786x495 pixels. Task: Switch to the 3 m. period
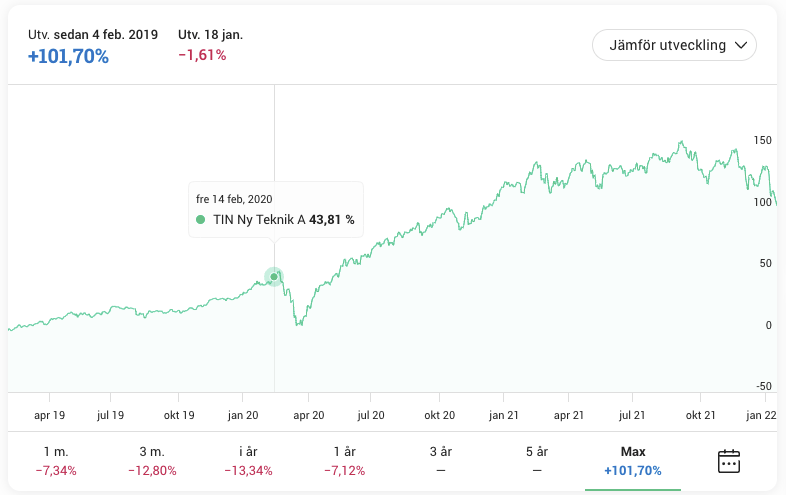(x=152, y=461)
